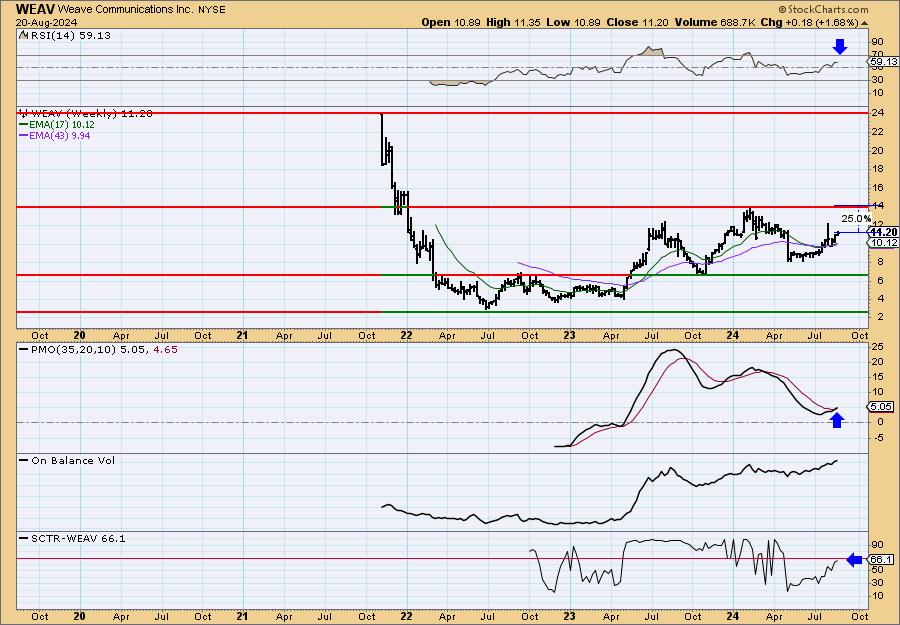Click the green EMA(17) legend line swatch
900x625 pixels.
click(x=24, y=125)
